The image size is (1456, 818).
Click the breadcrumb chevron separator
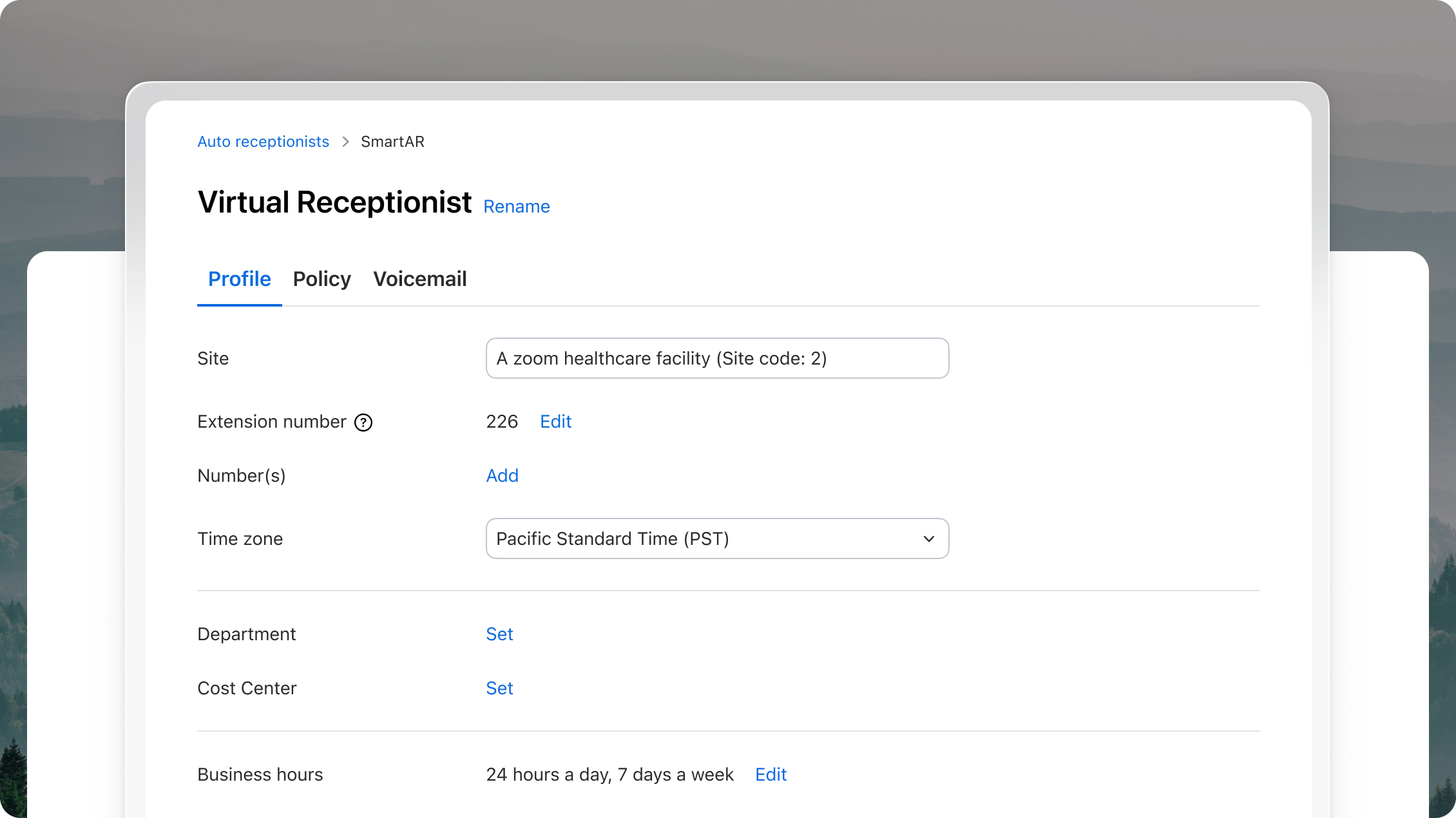[345, 142]
